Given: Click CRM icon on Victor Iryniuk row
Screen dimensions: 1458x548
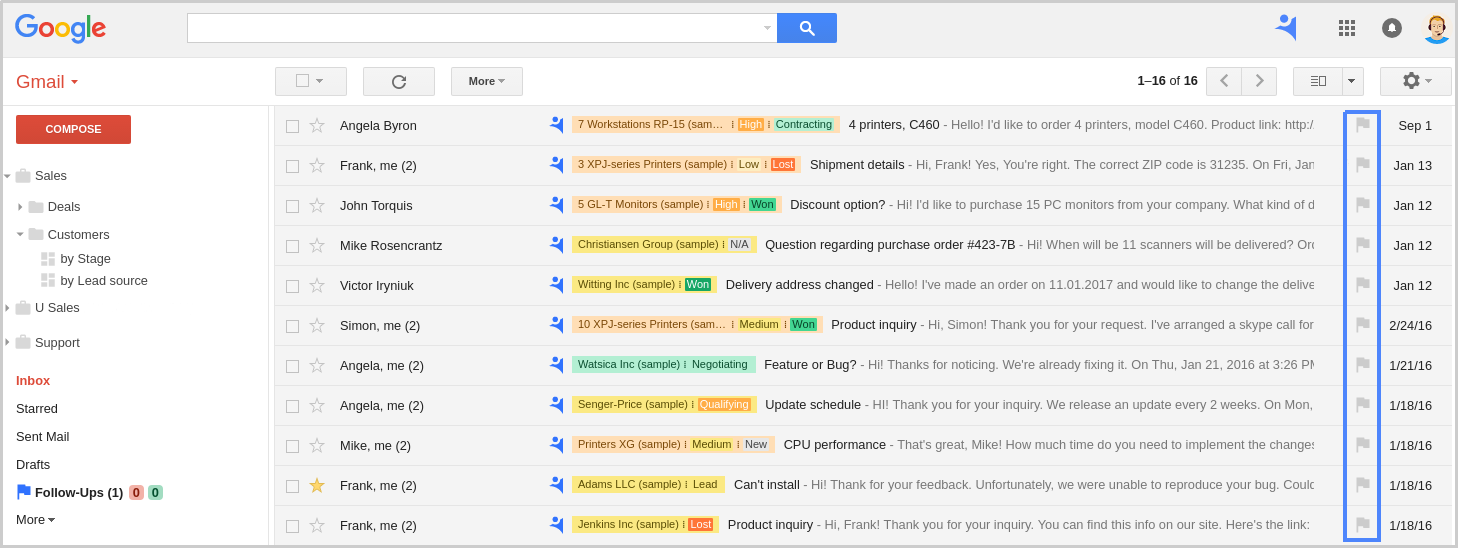Looking at the screenshot, I should tap(556, 285).
